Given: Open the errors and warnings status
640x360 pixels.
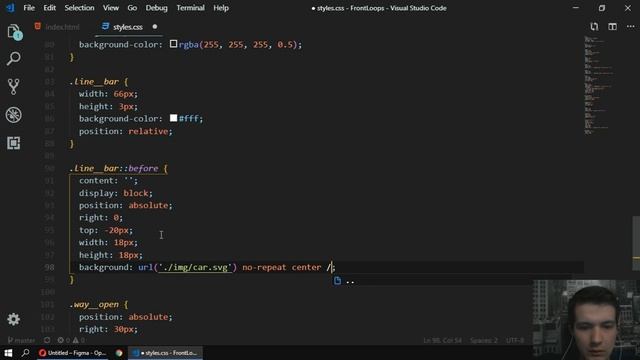Looking at the screenshot, I should (x=71, y=340).
